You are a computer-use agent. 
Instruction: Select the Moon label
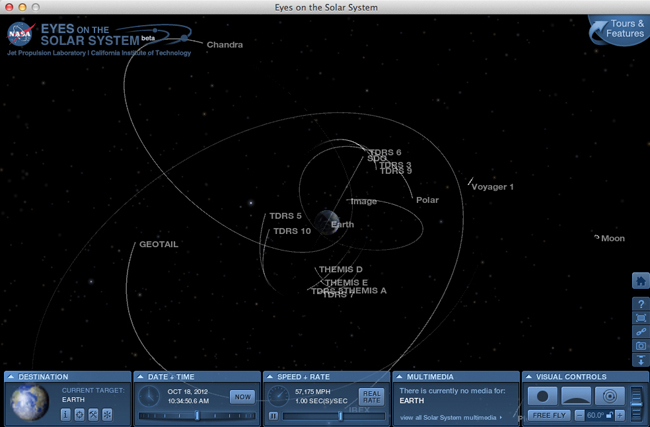(613, 238)
